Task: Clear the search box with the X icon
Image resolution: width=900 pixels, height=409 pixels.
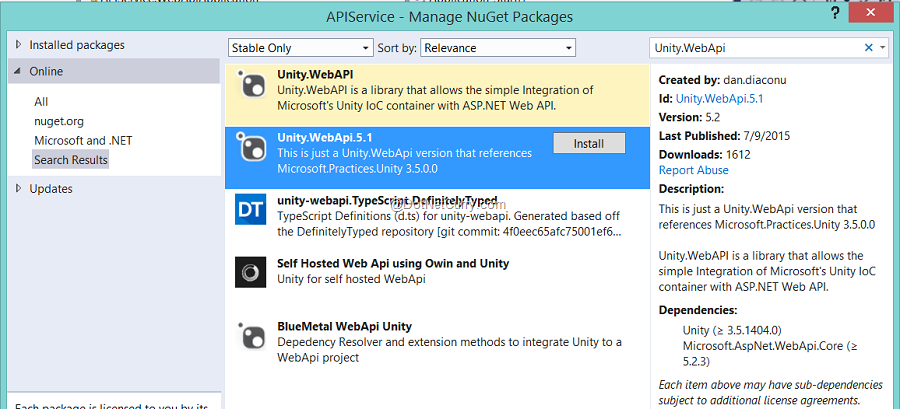Action: click(x=868, y=48)
